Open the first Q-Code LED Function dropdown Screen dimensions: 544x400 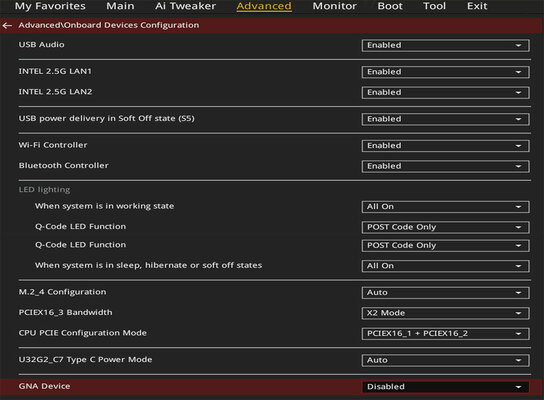tap(445, 227)
